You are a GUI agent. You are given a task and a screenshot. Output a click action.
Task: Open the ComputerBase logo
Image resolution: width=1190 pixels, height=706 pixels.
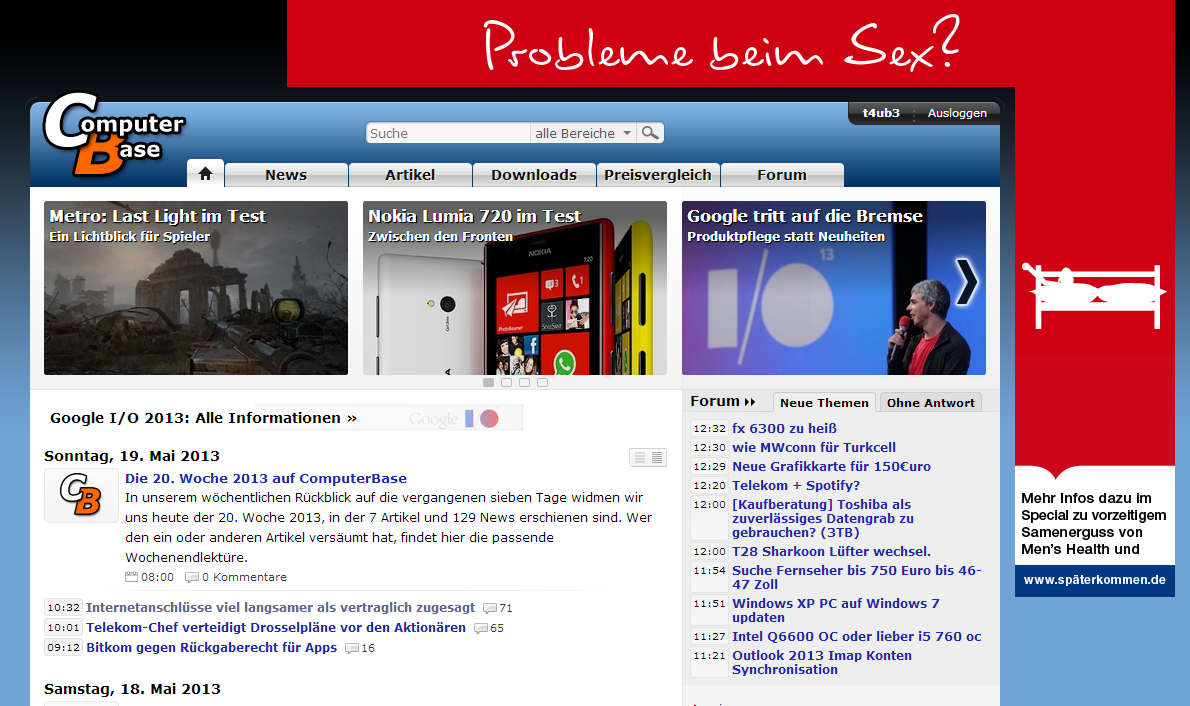click(114, 134)
